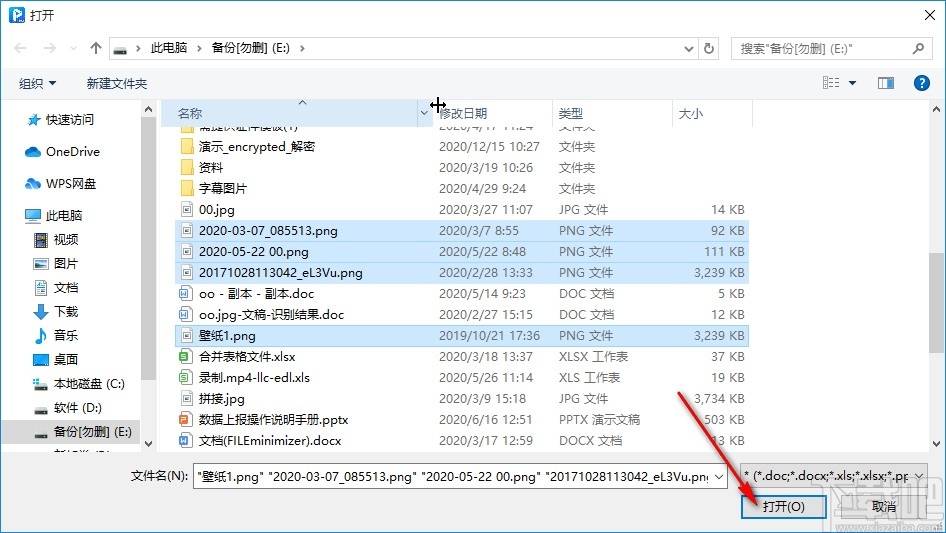
Task: Click 此电脑 in the address breadcrumb
Action: click(x=168, y=48)
